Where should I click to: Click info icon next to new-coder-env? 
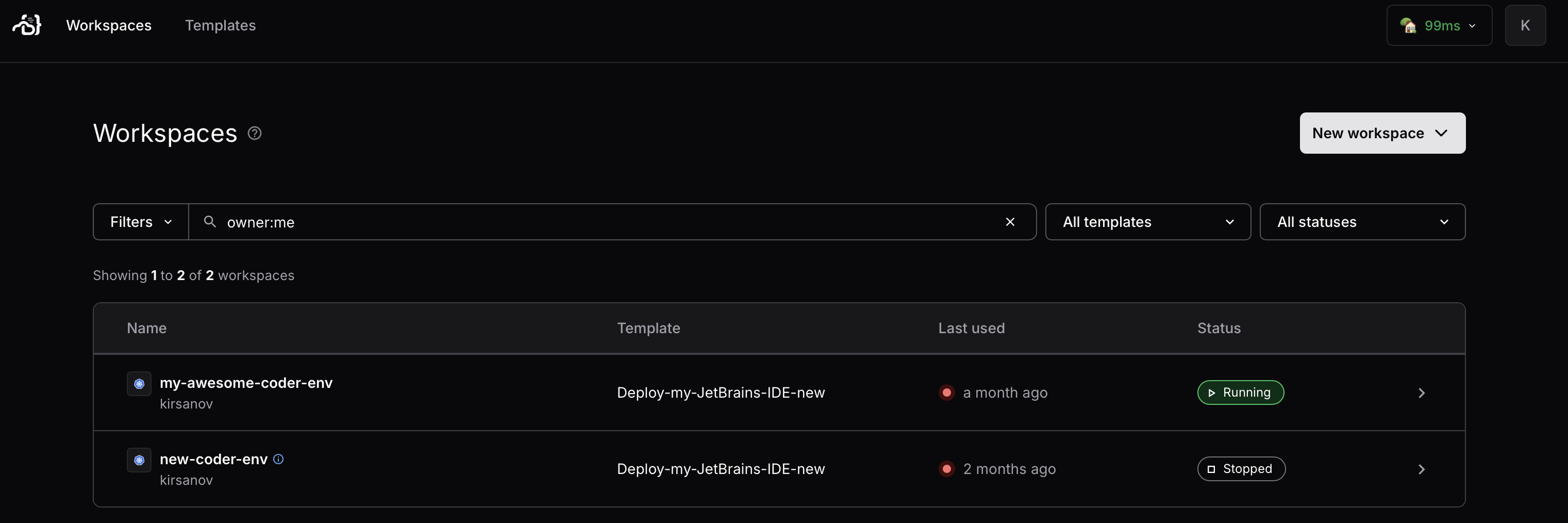tap(278, 459)
